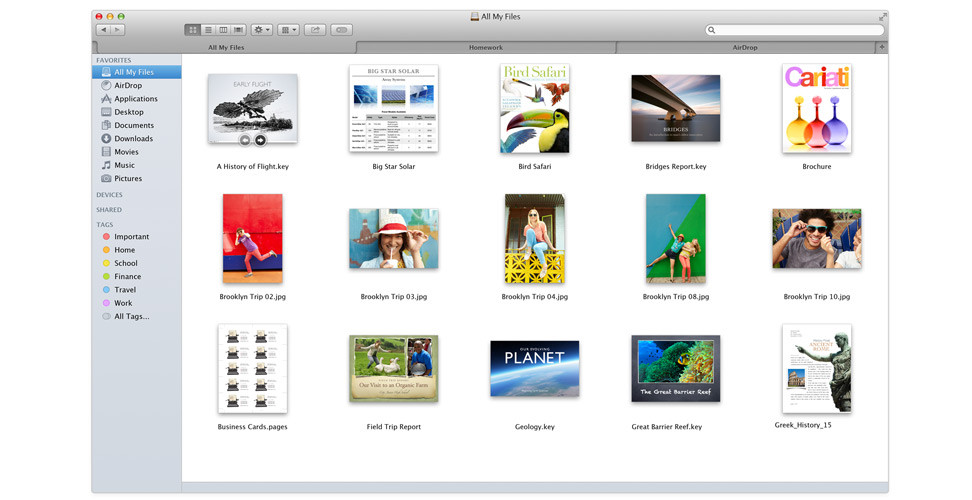Select Pictures in the sidebar
The height and width of the screenshot is (500, 972).
pyautogui.click(x=128, y=178)
